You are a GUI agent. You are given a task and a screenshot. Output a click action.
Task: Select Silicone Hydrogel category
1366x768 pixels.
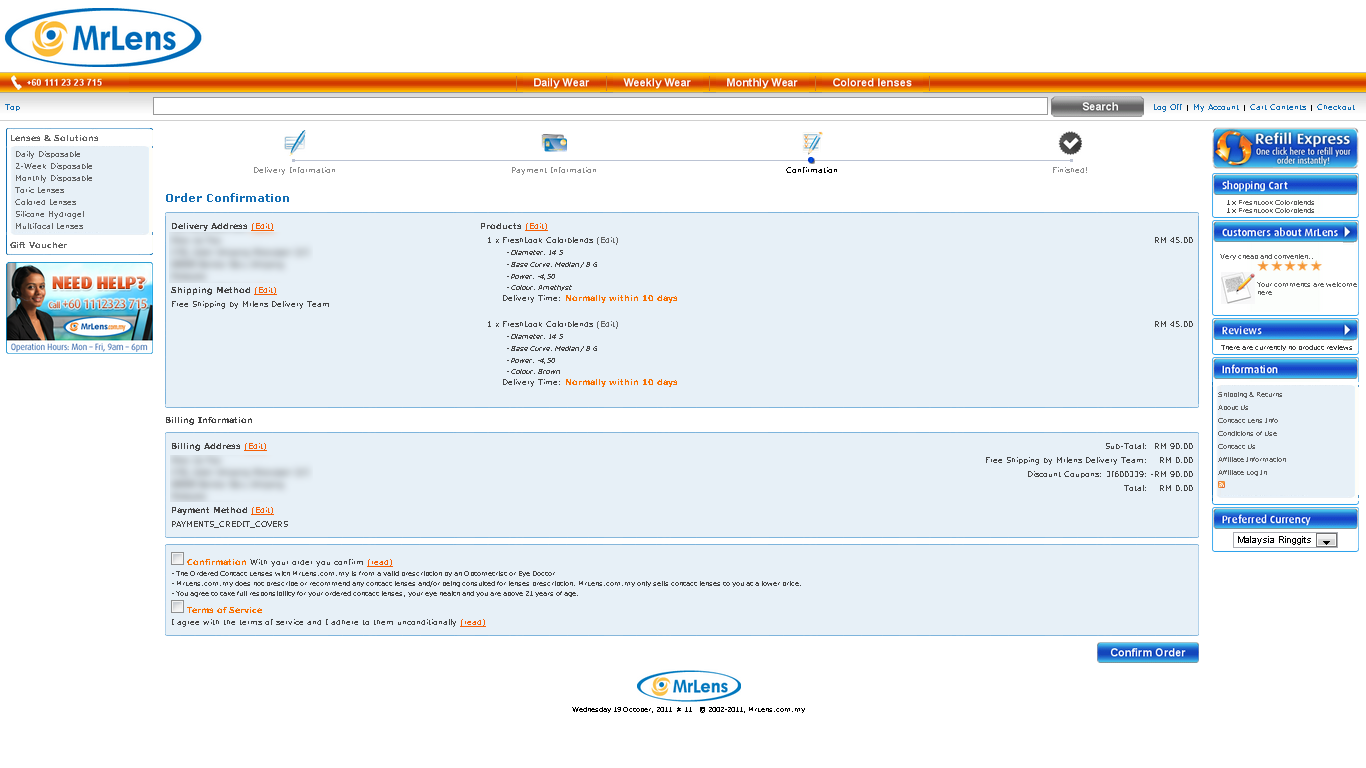tap(50, 215)
